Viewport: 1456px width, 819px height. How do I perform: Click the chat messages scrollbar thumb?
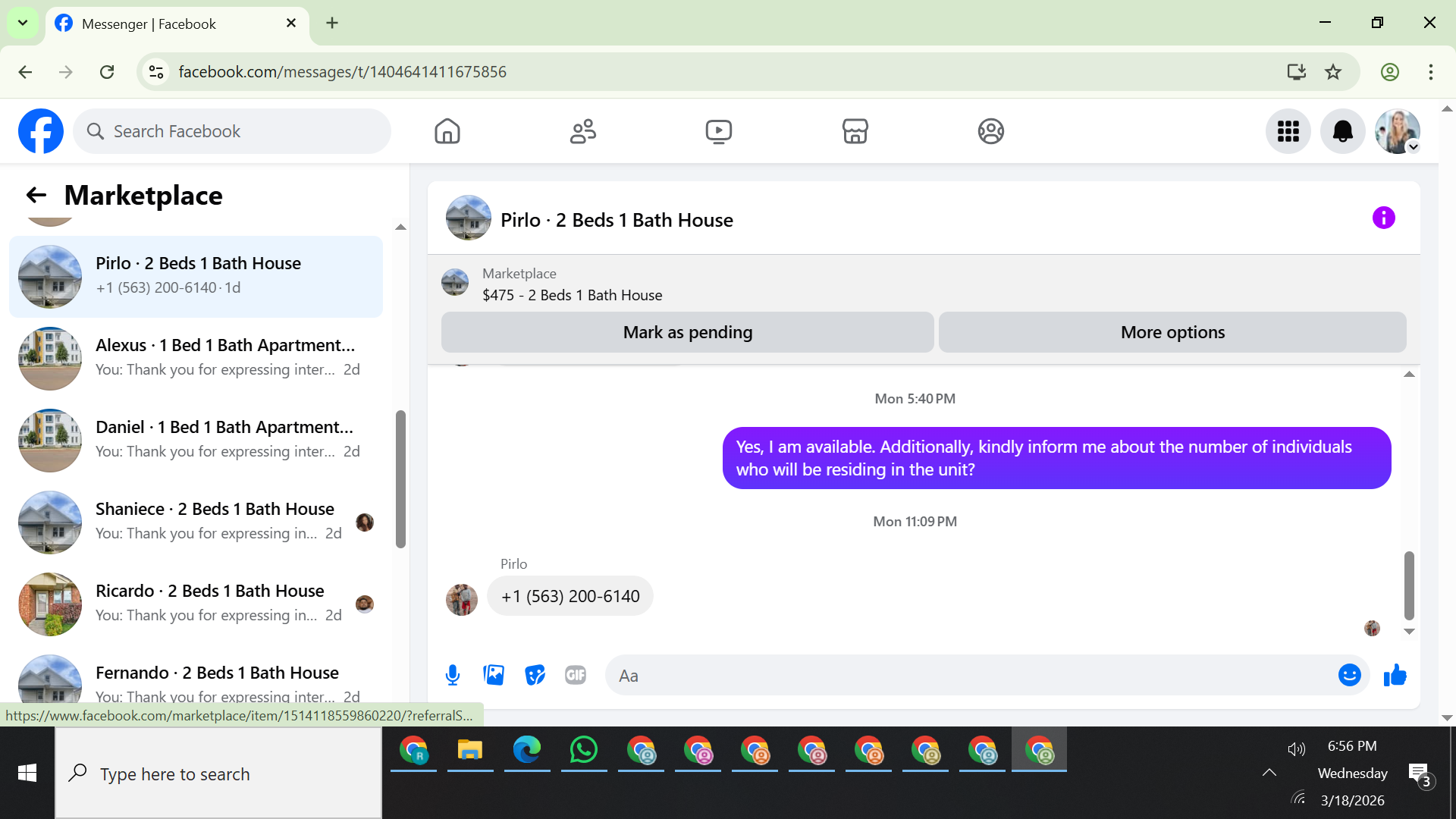pos(1409,585)
